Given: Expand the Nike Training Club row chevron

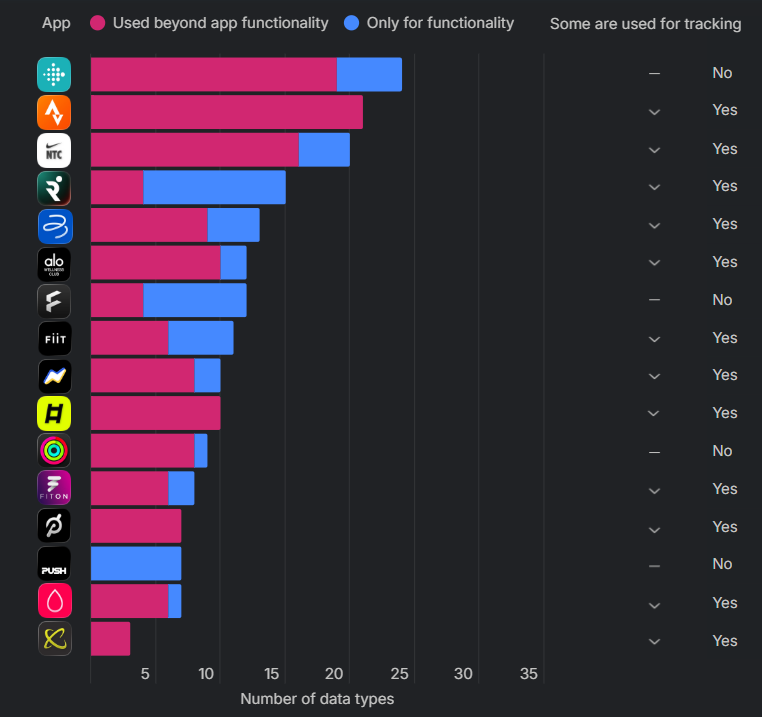Looking at the screenshot, I should click(x=654, y=150).
